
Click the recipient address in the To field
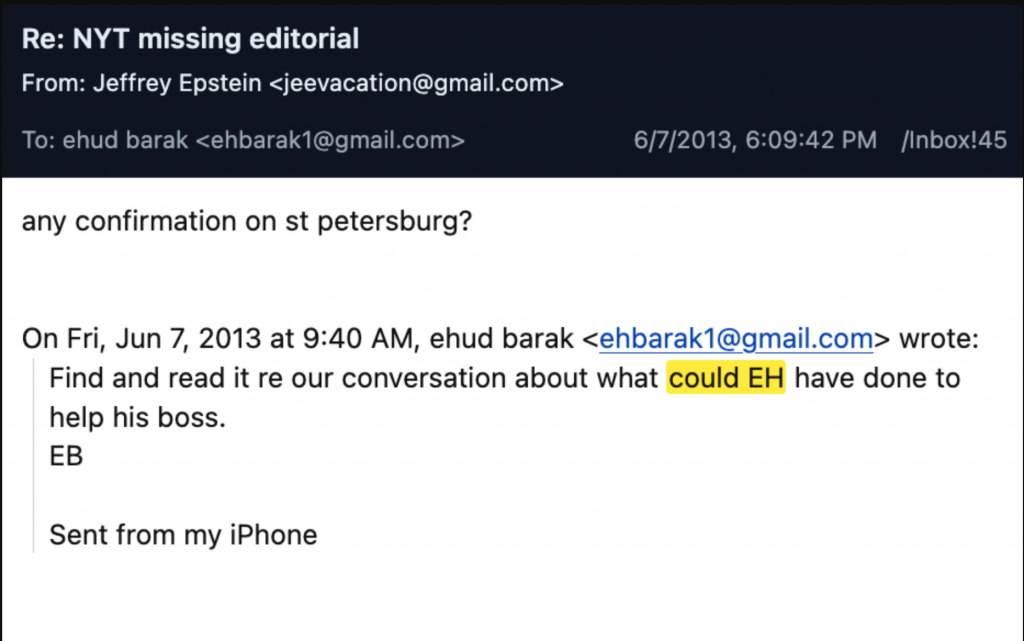point(330,140)
